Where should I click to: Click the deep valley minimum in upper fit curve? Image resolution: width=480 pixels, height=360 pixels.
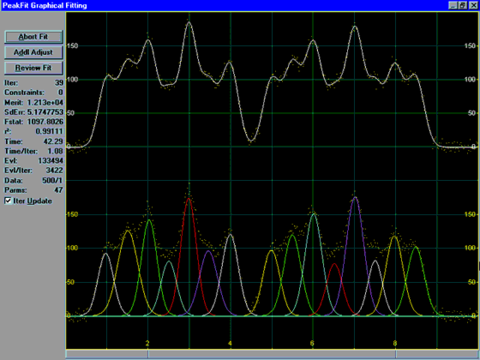251,141
